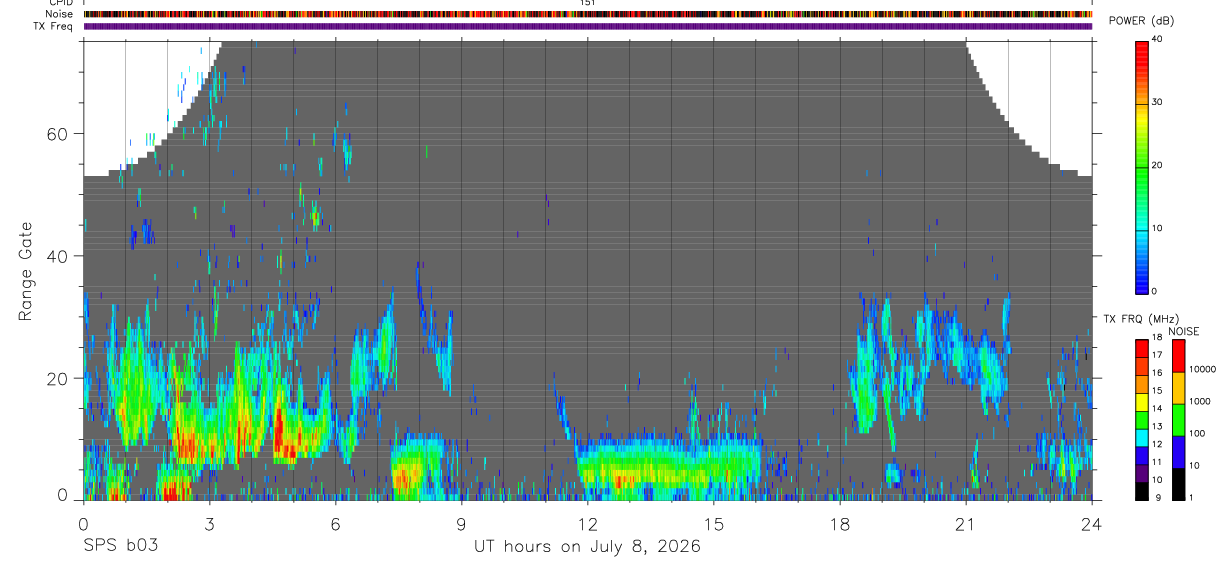Screen dimensions: 1228x567
Task: Click the UT hours on July 8, 2026 title
Action: point(588,546)
